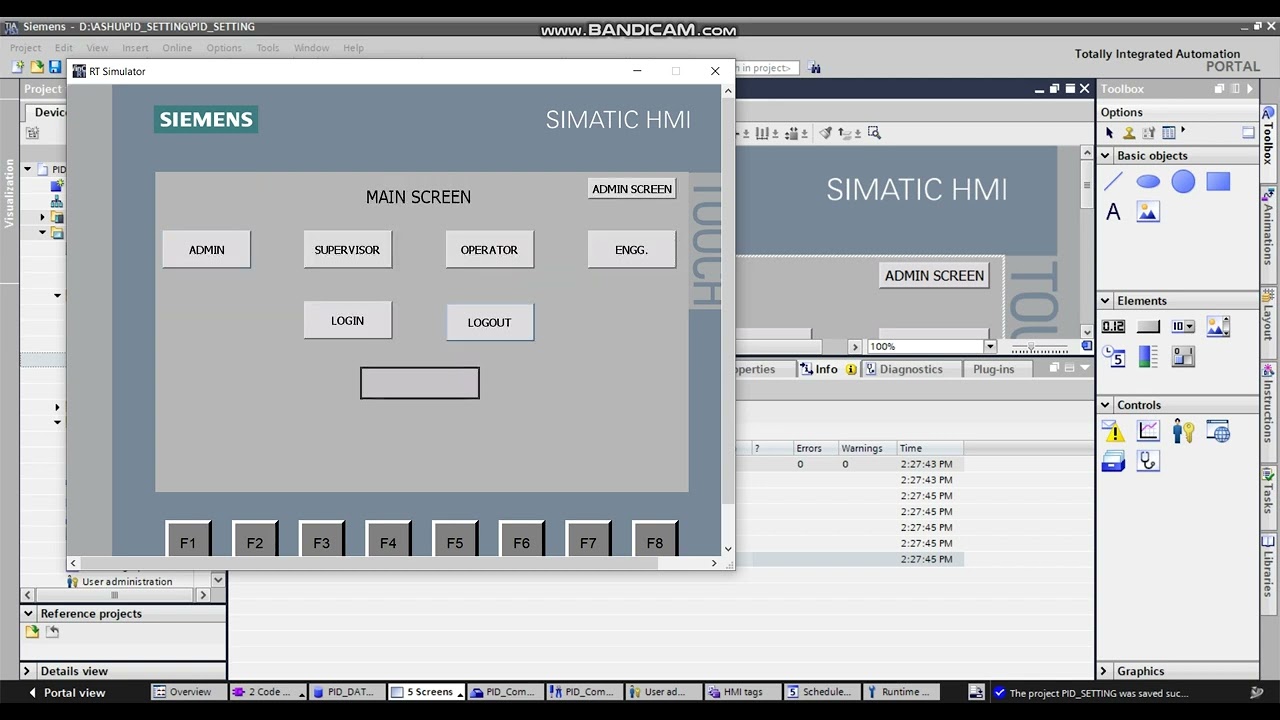Screen dimensions: 1280x720
Task: Open the 100% zoom dropdown
Action: pos(990,347)
